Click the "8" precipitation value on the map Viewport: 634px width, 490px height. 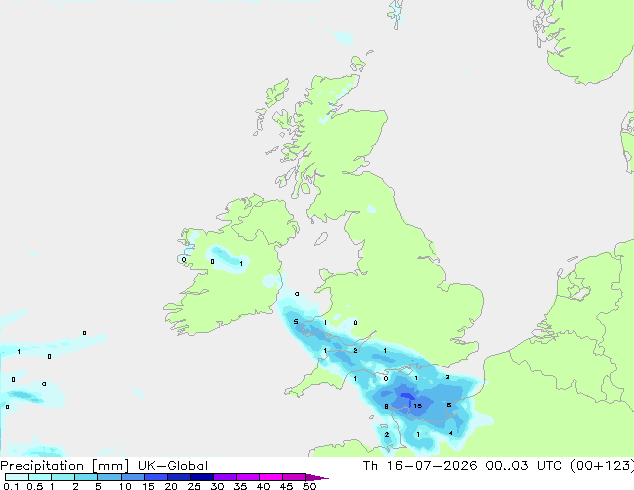(x=387, y=406)
